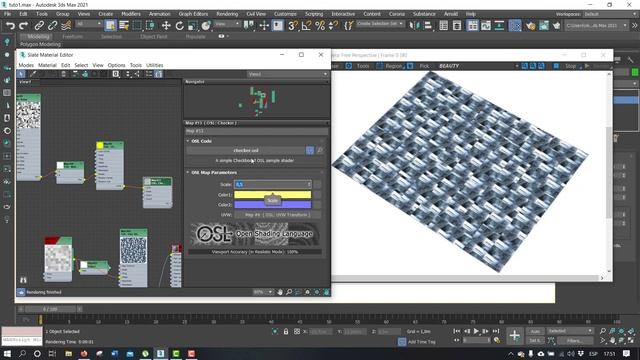Screen dimensions: 640x360
Task: Open Select by Name dialog
Action: tap(124, 26)
